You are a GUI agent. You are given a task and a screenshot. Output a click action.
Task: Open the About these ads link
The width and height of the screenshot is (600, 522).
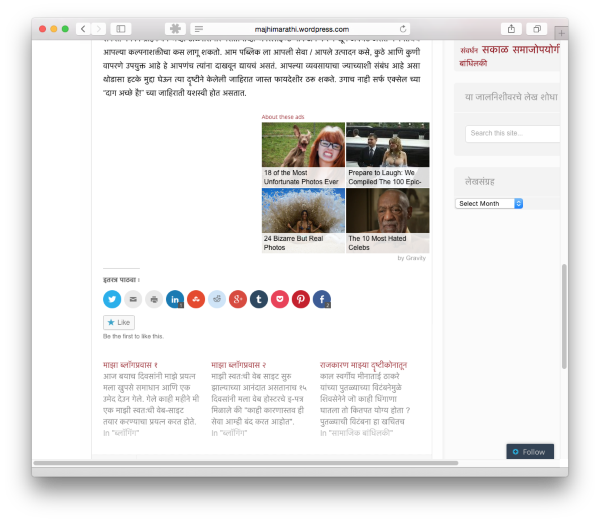click(283, 117)
